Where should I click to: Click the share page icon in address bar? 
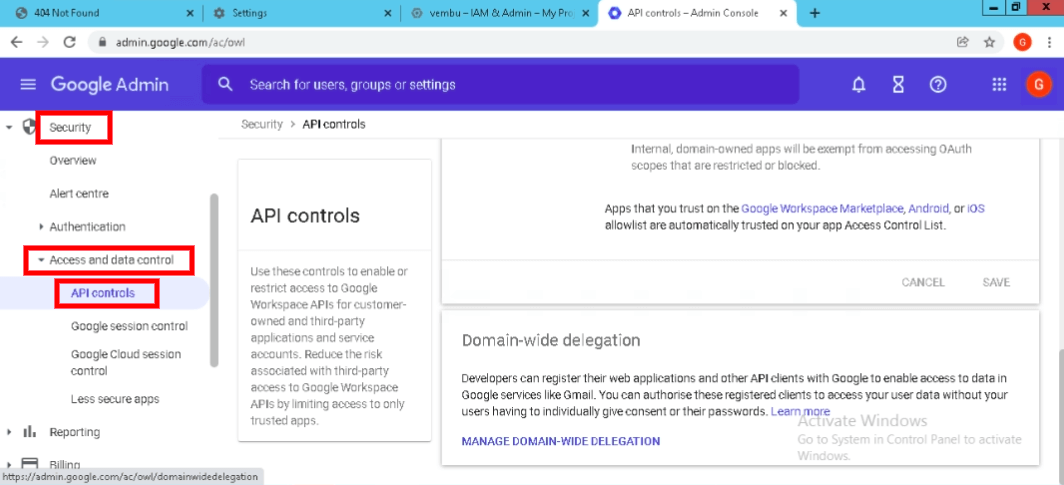pos(962,42)
